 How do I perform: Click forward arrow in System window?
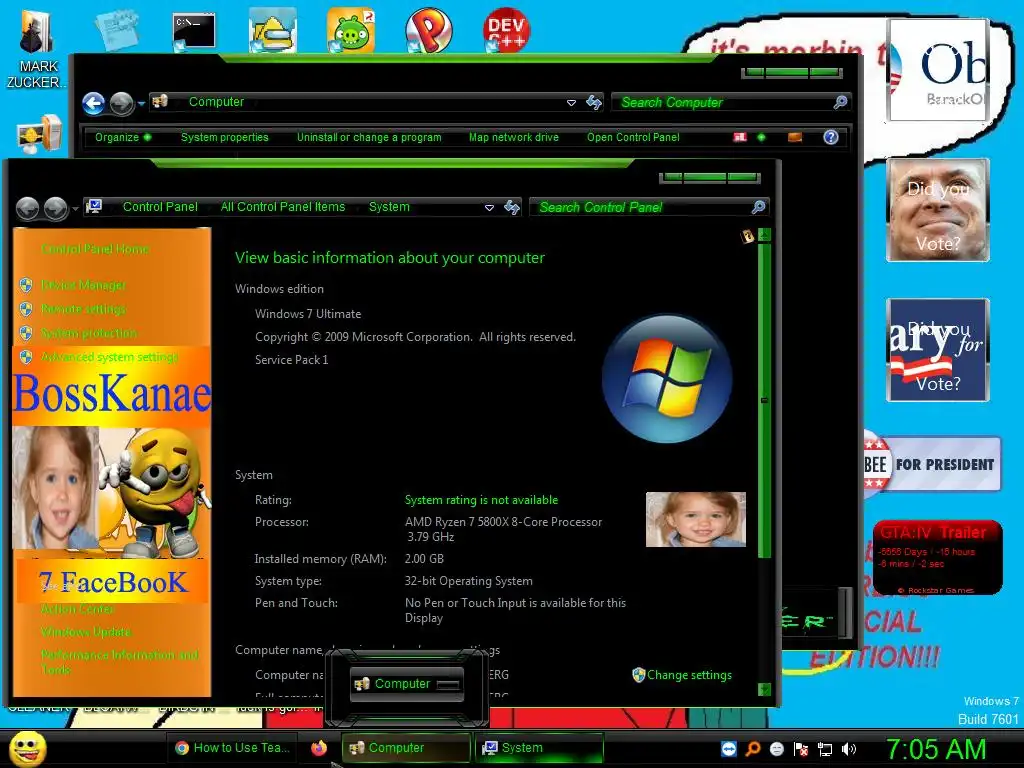[x=56, y=208]
